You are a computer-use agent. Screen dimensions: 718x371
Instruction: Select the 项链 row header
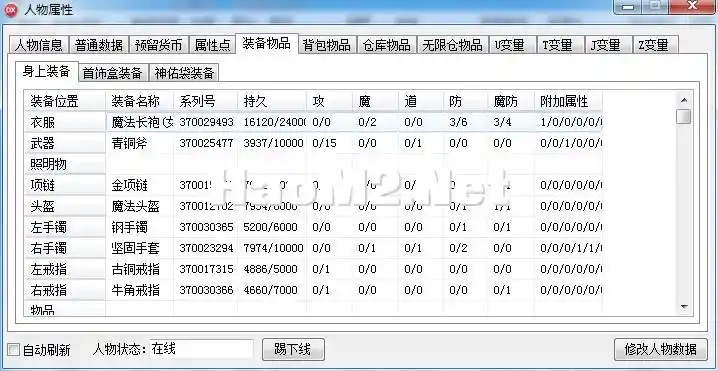(65, 185)
